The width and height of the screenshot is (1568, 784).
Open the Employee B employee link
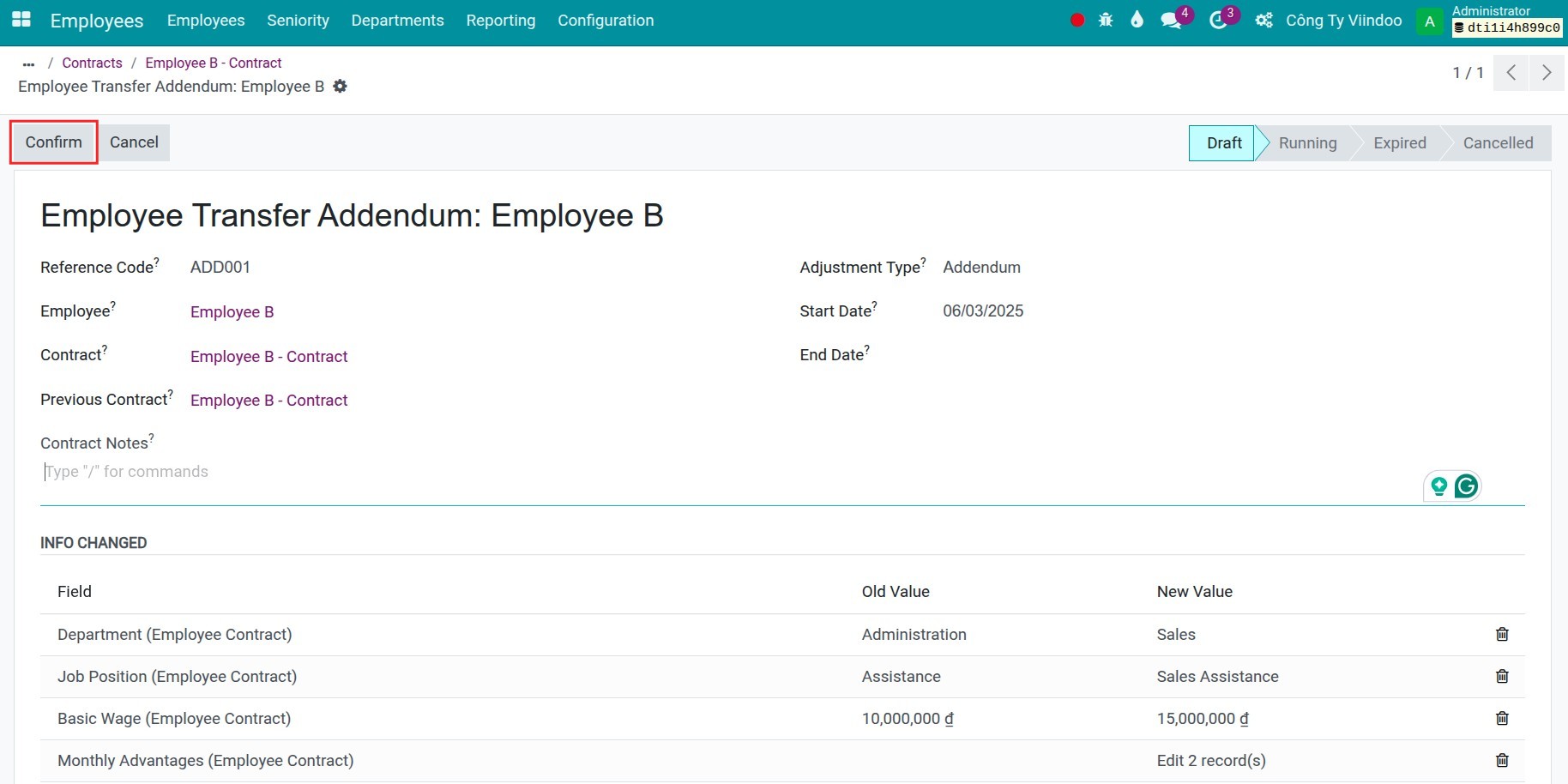232,312
